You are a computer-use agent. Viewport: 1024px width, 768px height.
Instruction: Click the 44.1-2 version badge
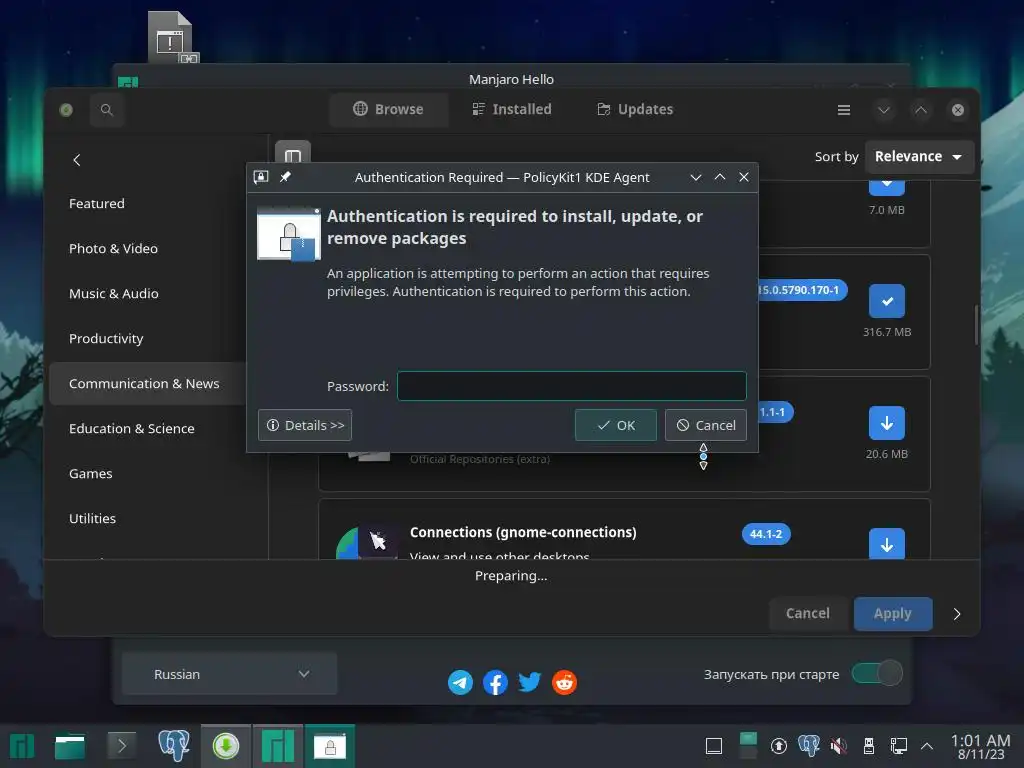(x=766, y=534)
